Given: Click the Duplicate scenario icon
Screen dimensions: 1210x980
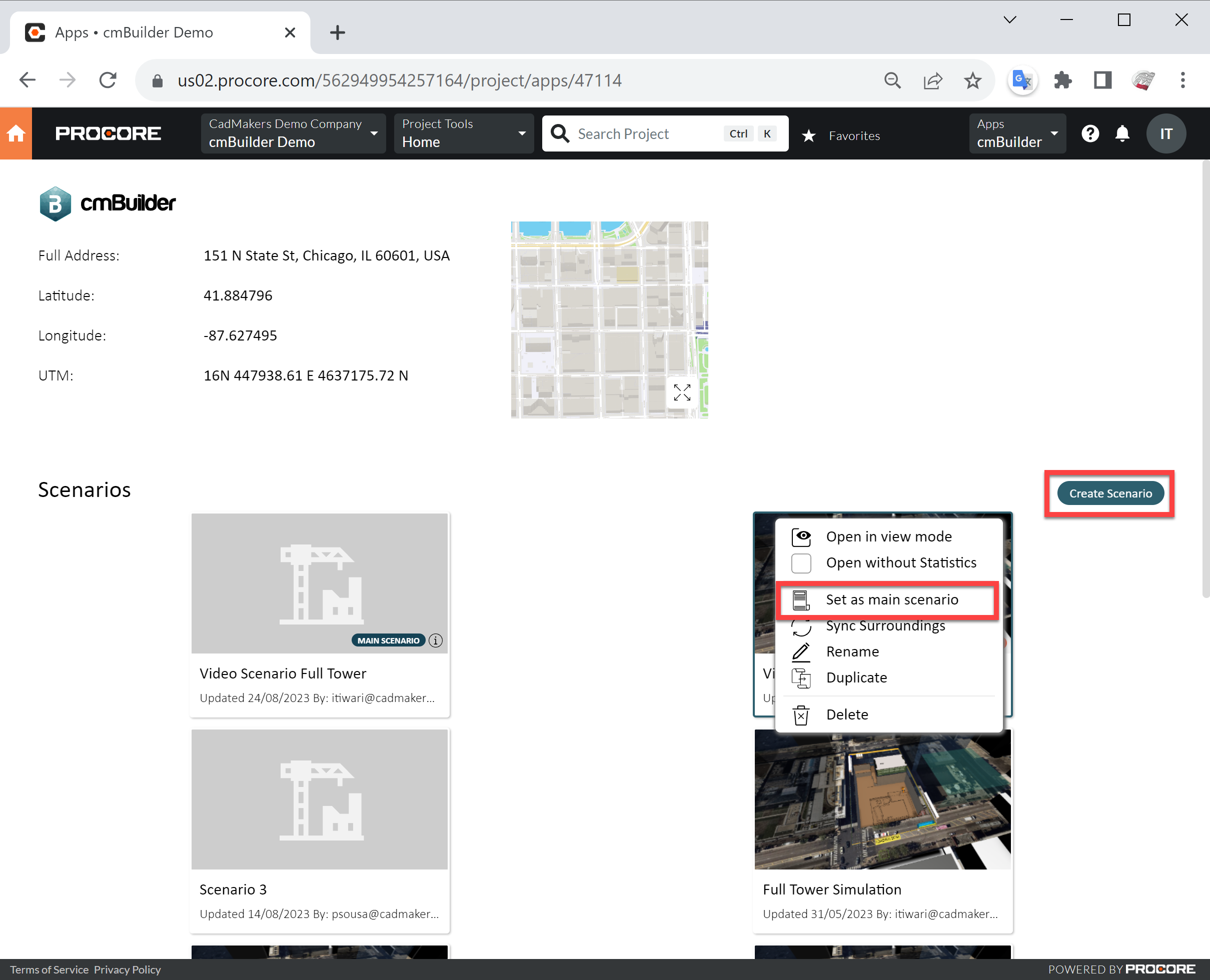Looking at the screenshot, I should click(x=801, y=677).
